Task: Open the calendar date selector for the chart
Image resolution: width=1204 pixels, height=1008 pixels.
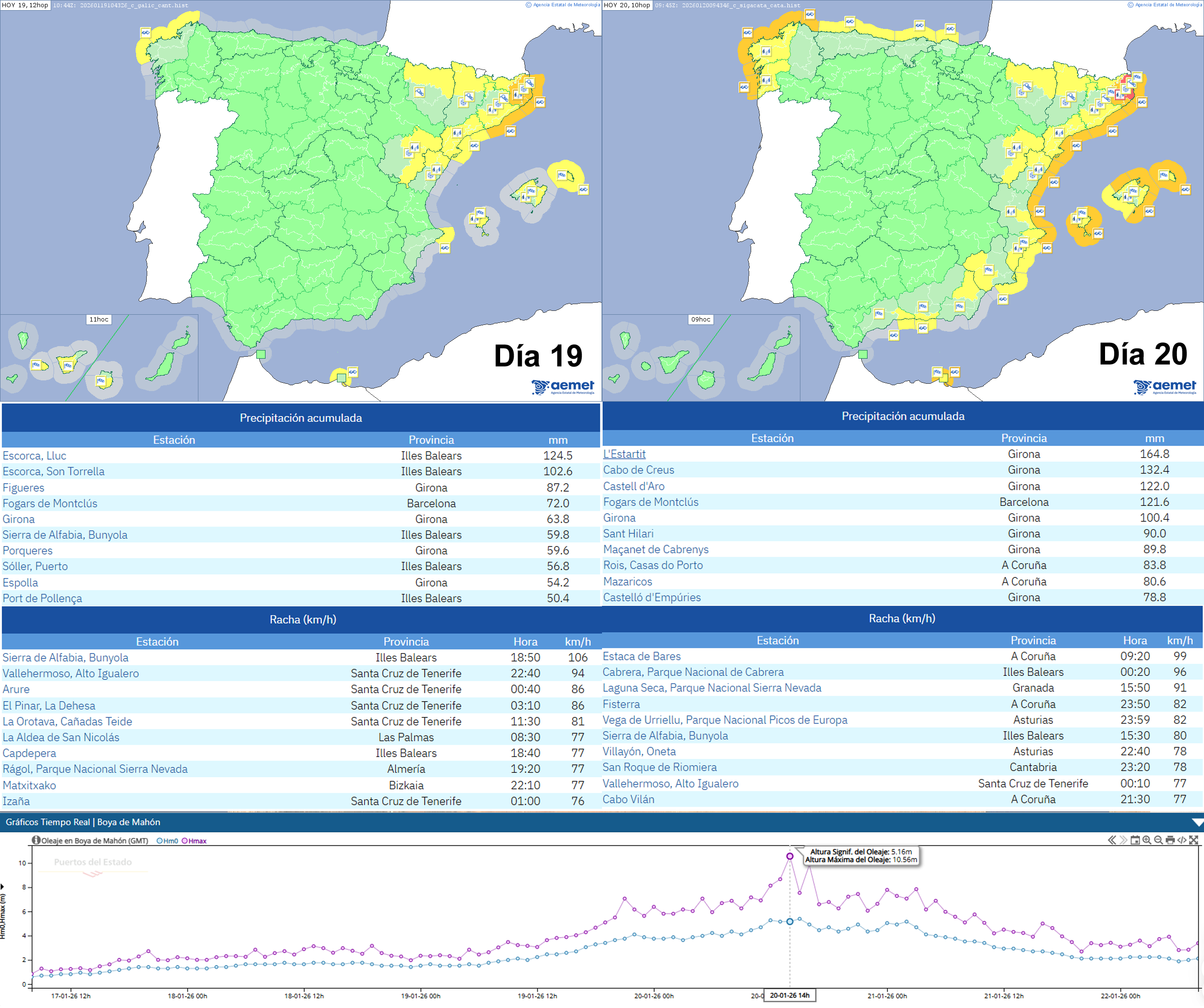Action: pyautogui.click(x=1135, y=841)
